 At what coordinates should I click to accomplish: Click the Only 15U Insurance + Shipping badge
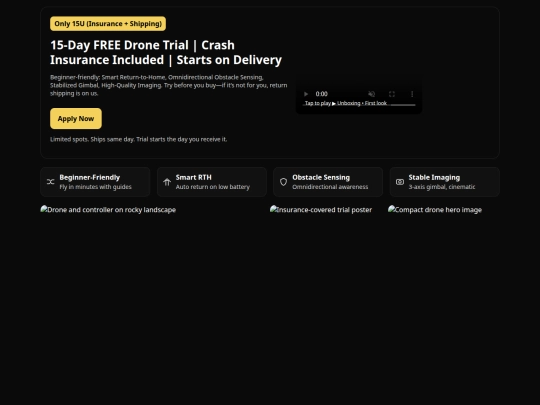(x=108, y=24)
